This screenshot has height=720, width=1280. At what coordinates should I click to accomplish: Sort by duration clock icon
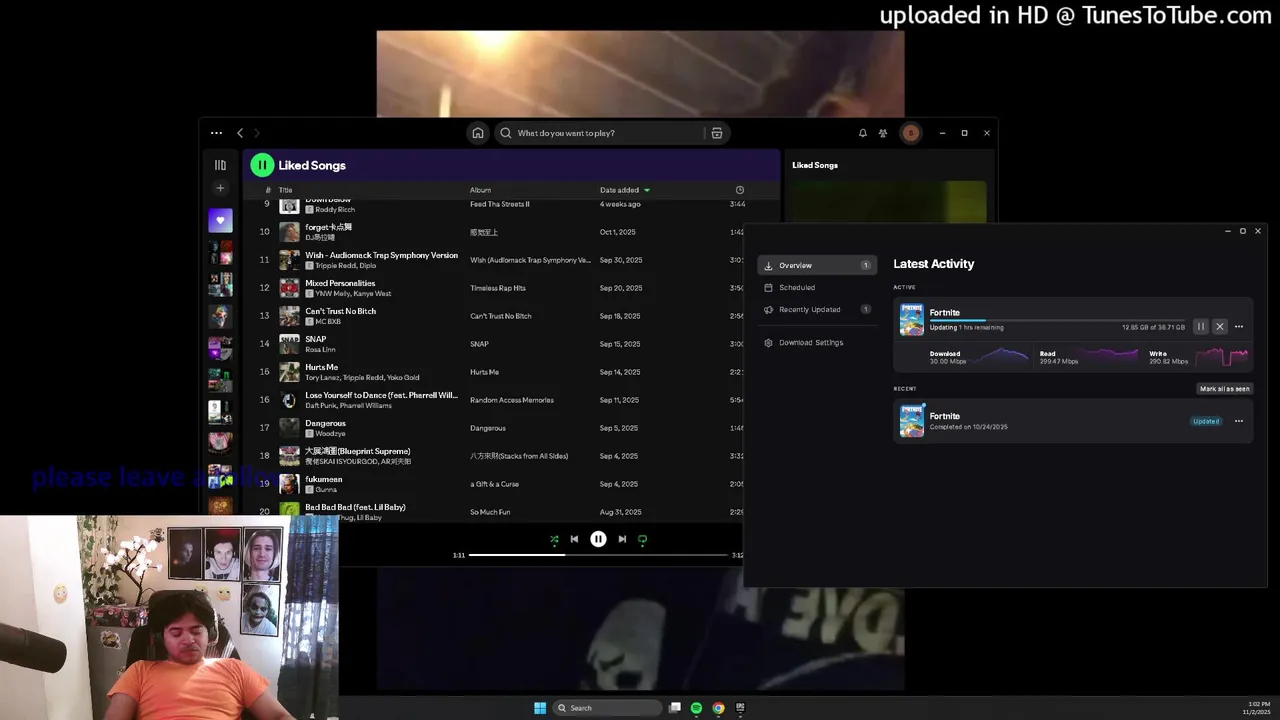(740, 190)
